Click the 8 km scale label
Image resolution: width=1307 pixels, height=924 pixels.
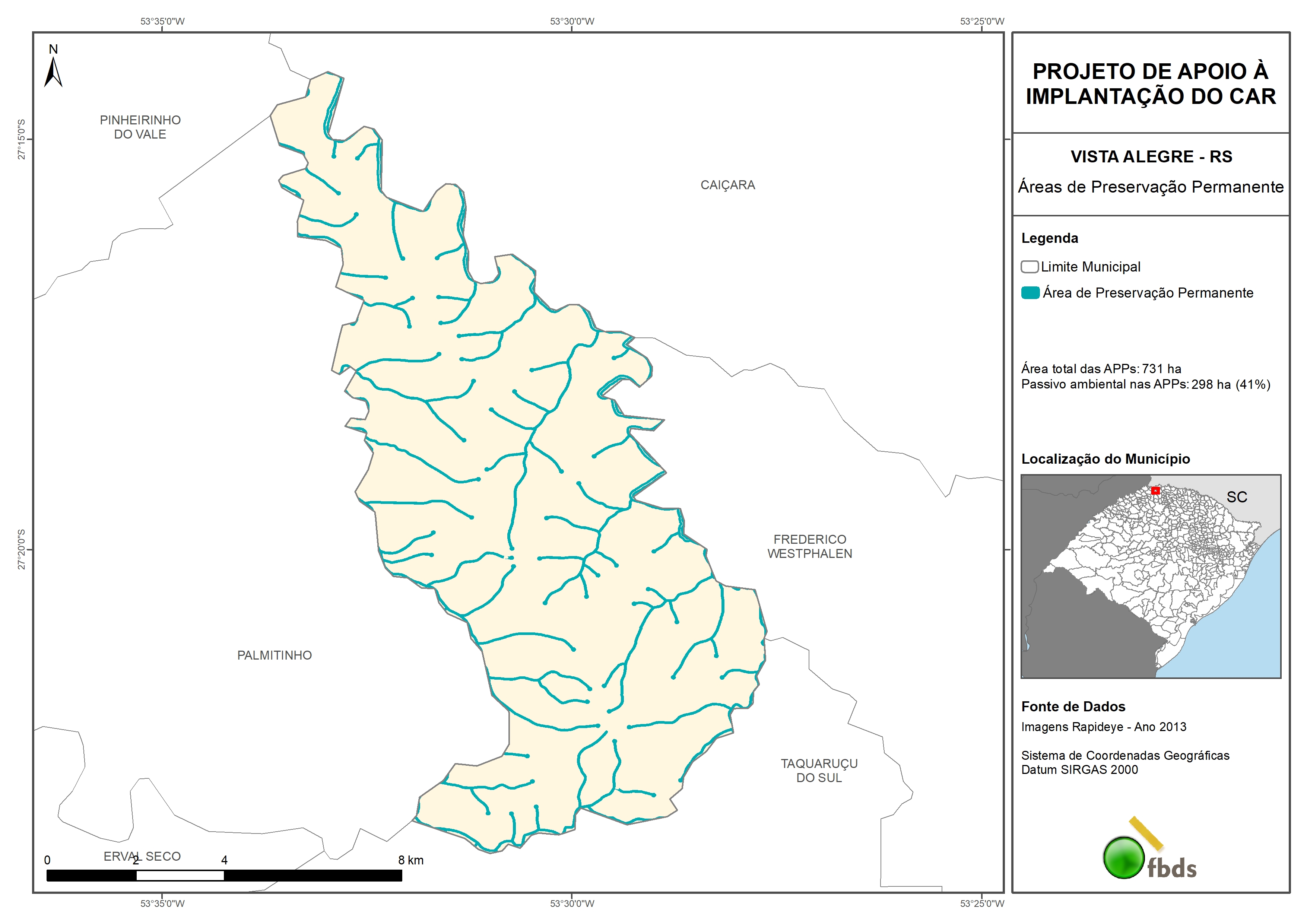[x=410, y=860]
